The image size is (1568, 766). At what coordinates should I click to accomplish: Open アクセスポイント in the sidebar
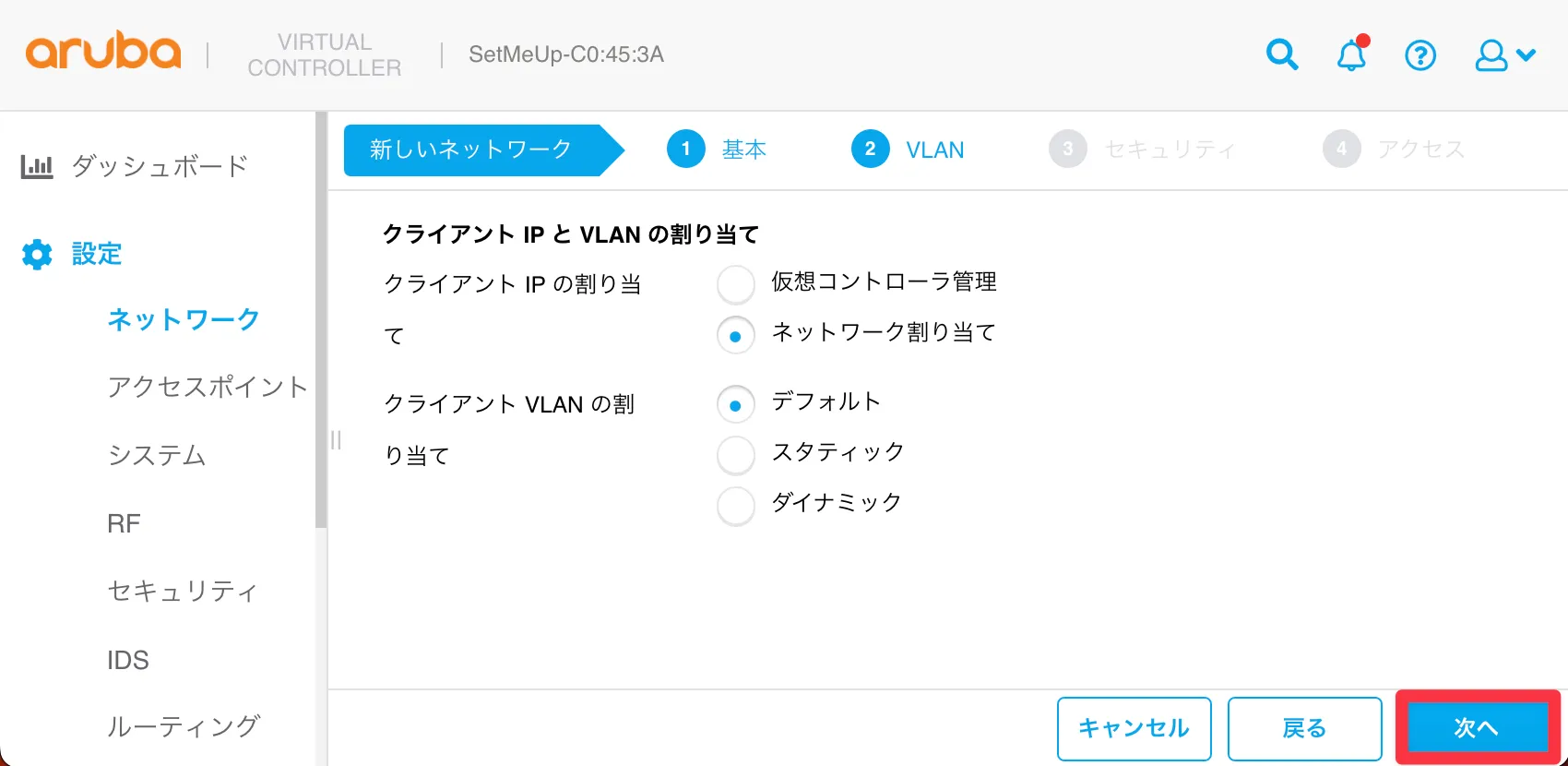(x=207, y=387)
